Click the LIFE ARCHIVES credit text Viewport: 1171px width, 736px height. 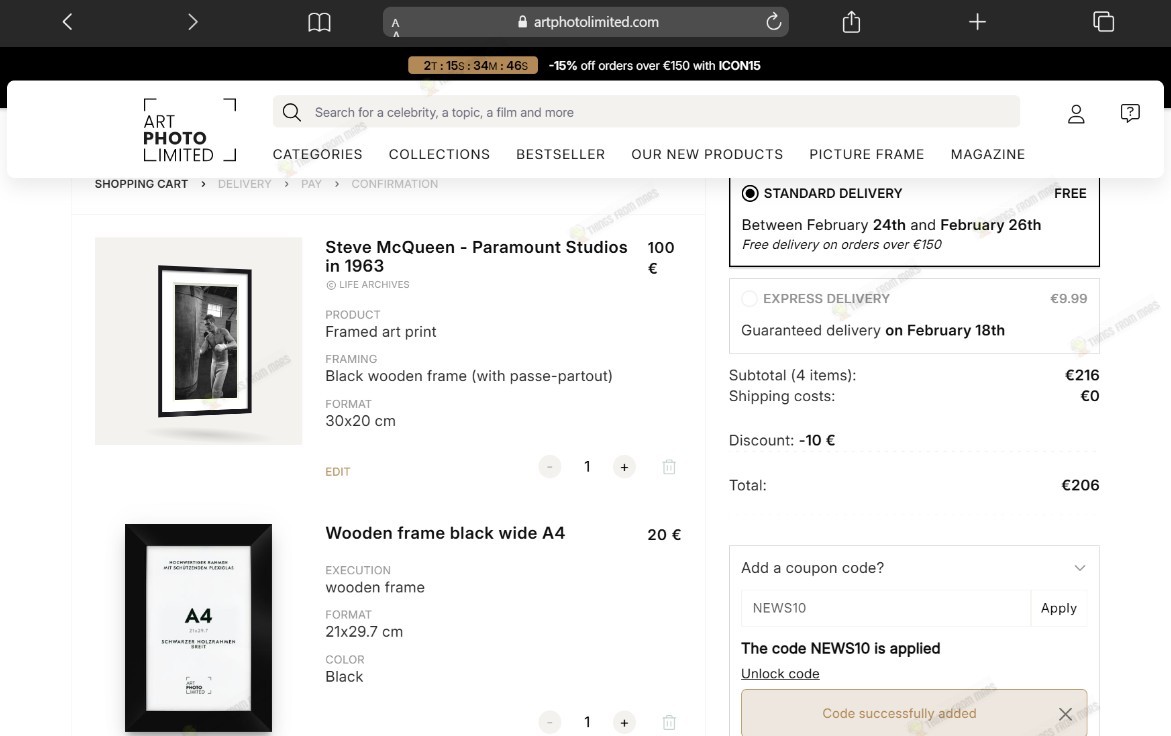click(x=367, y=285)
